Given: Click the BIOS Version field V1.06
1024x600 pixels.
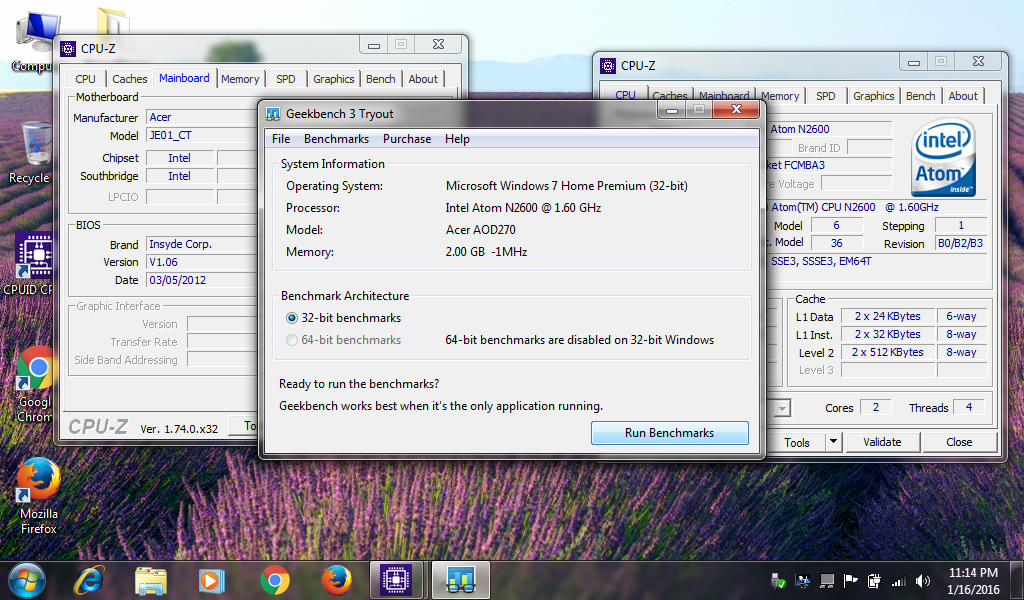Looking at the screenshot, I should 202,262.
